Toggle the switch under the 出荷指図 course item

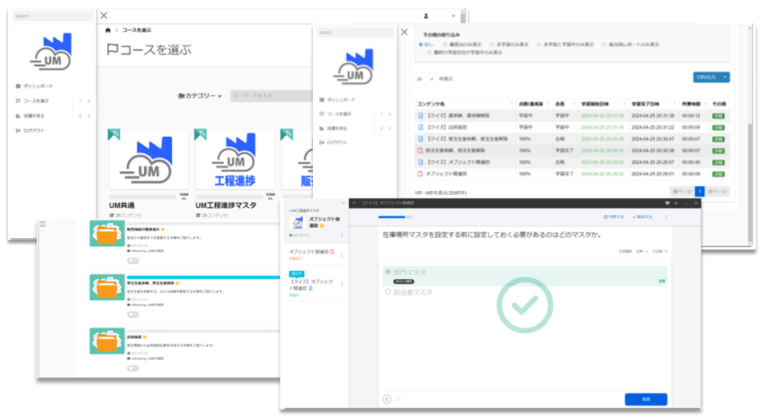tap(133, 368)
